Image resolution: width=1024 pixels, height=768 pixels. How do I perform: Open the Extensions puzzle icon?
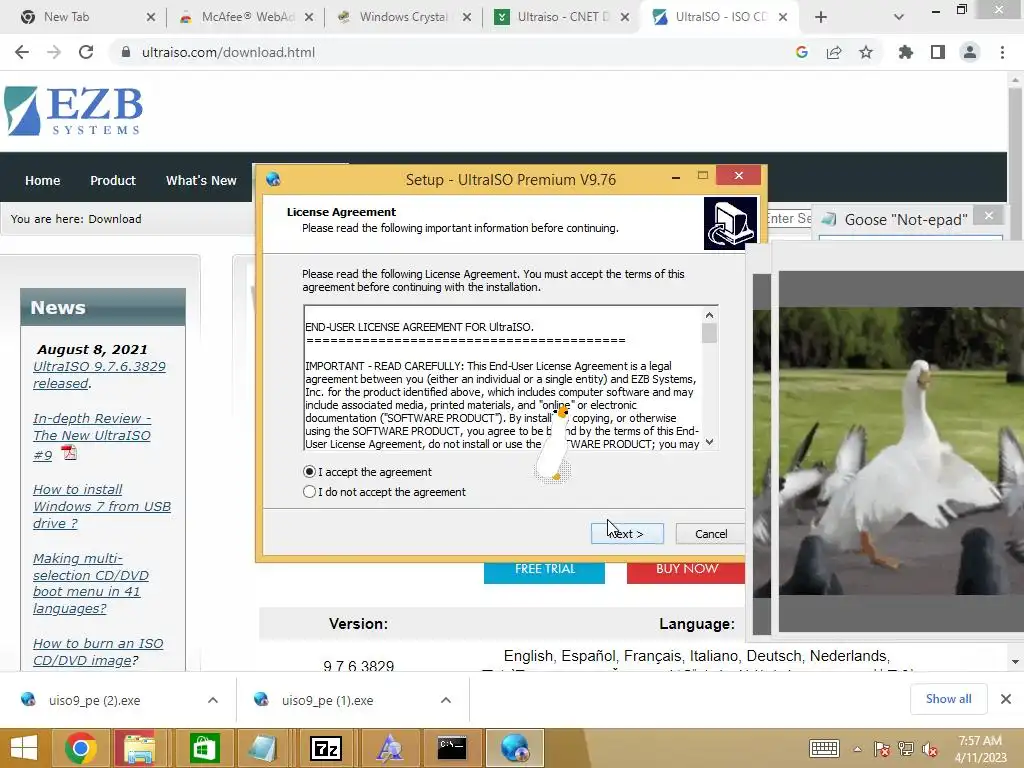pos(906,52)
